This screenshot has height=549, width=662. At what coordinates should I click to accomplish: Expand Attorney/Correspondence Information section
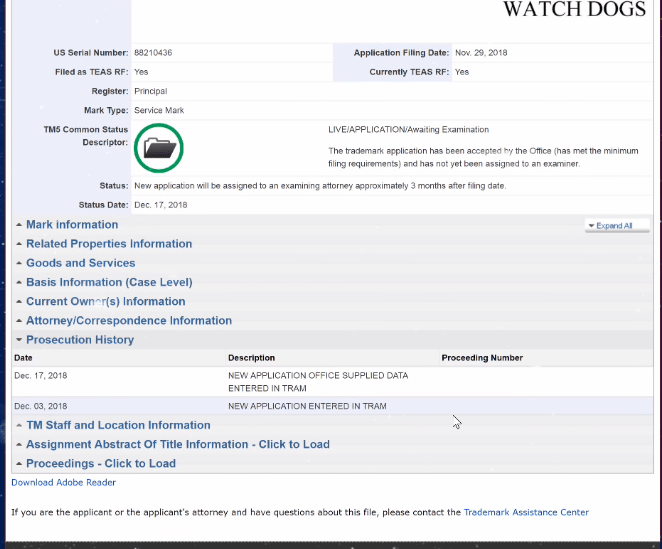[x=129, y=321]
